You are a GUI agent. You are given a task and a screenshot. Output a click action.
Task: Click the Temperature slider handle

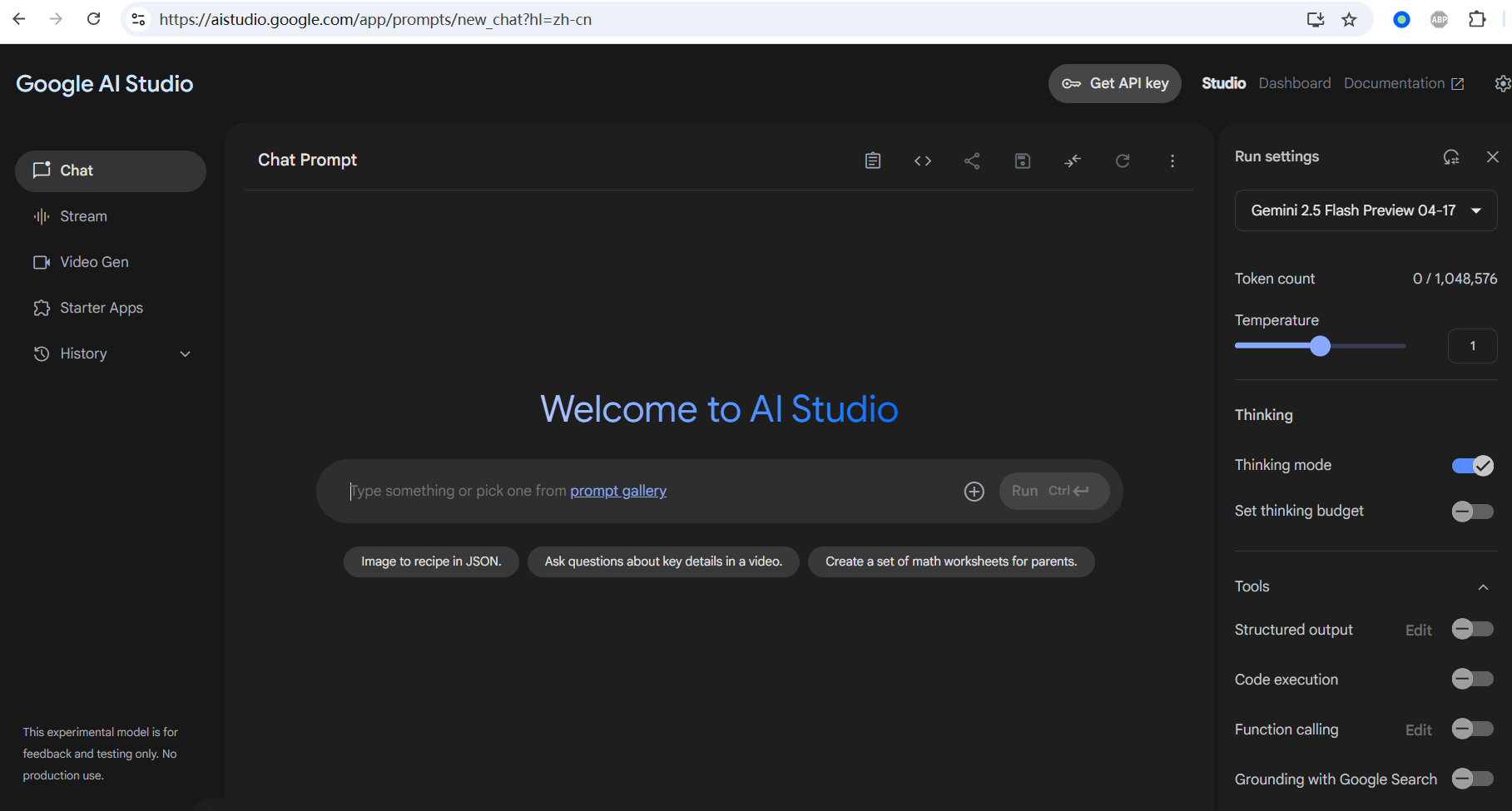1320,346
